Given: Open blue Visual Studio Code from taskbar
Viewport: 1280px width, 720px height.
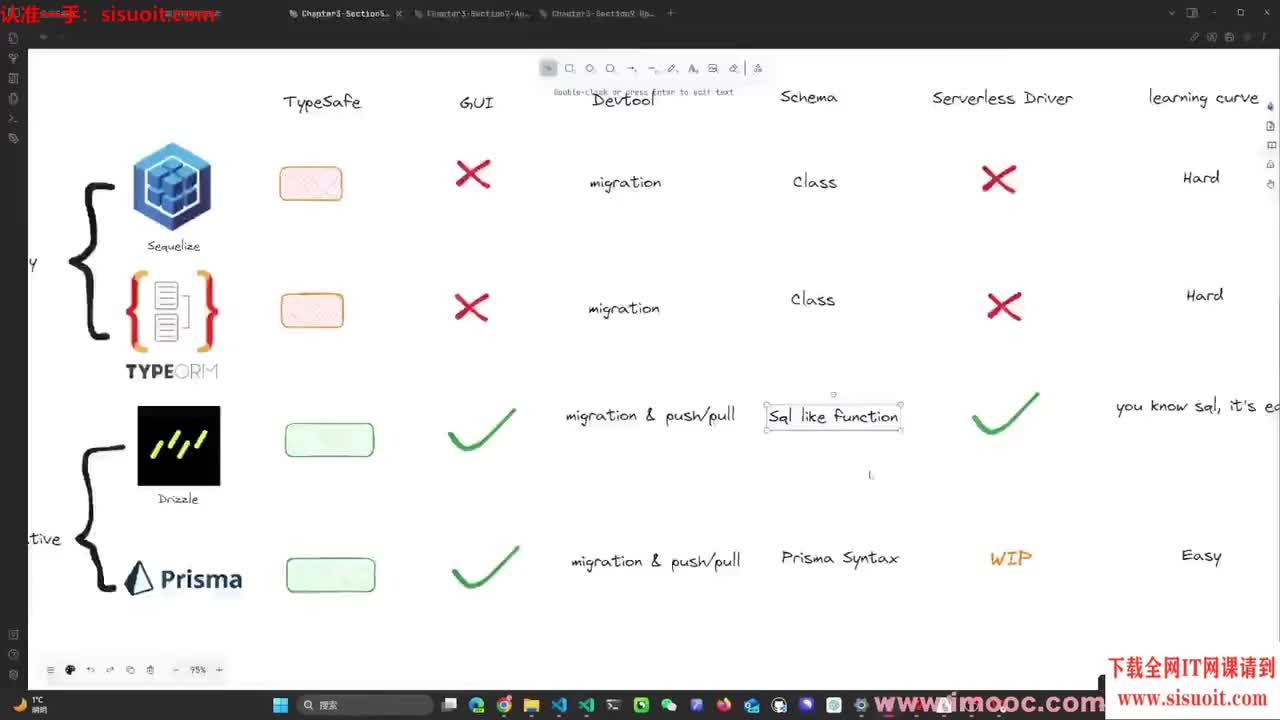Looking at the screenshot, I should [x=559, y=705].
